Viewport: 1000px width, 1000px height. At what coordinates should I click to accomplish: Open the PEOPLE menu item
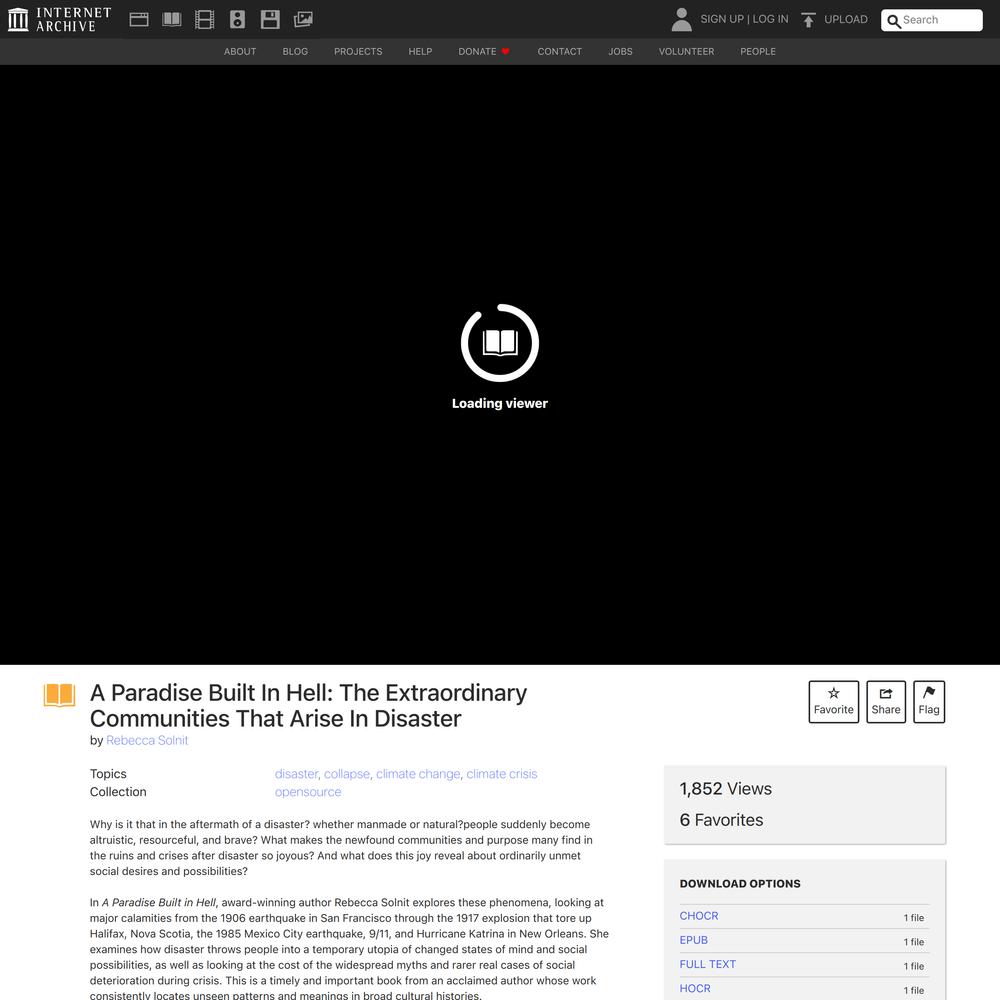758,52
